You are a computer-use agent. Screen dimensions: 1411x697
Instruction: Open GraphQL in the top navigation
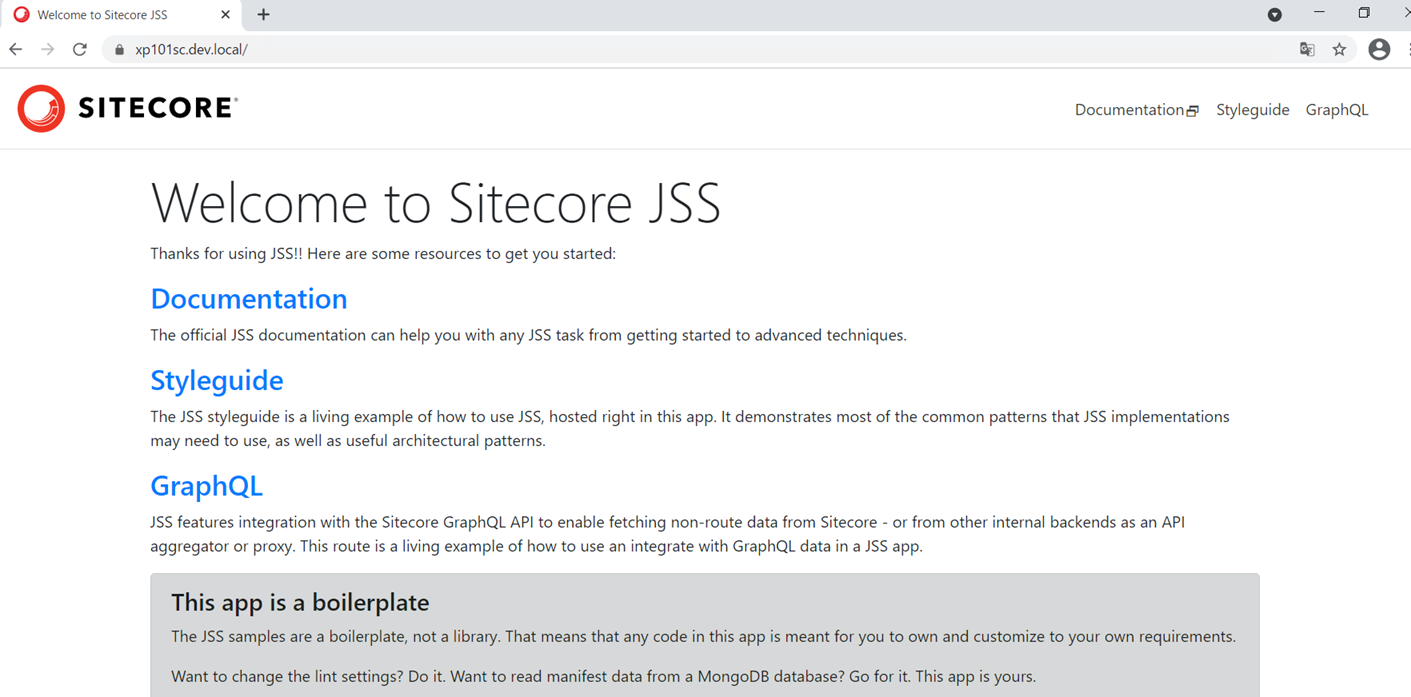point(1336,110)
